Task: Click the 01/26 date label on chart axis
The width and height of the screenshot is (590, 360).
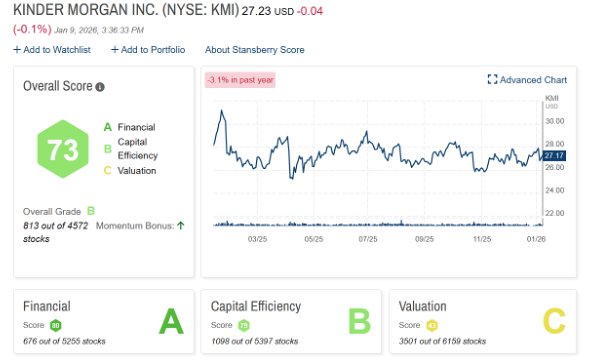Action: point(536,239)
